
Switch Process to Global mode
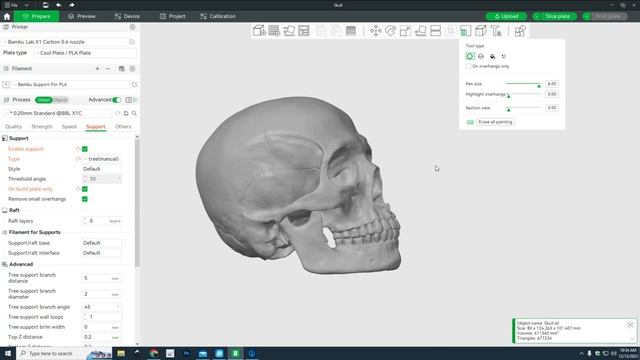pyautogui.click(x=44, y=100)
